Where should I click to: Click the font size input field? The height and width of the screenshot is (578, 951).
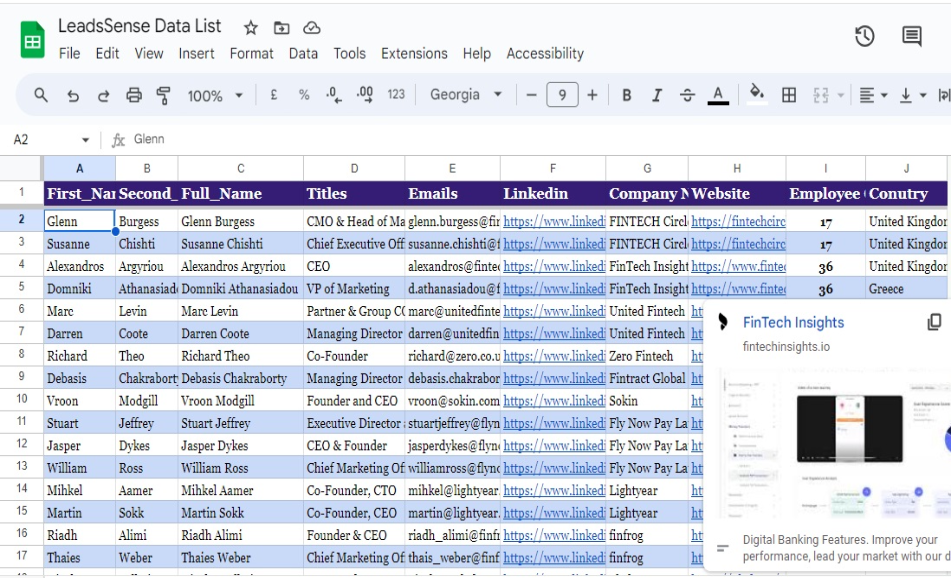(562, 95)
